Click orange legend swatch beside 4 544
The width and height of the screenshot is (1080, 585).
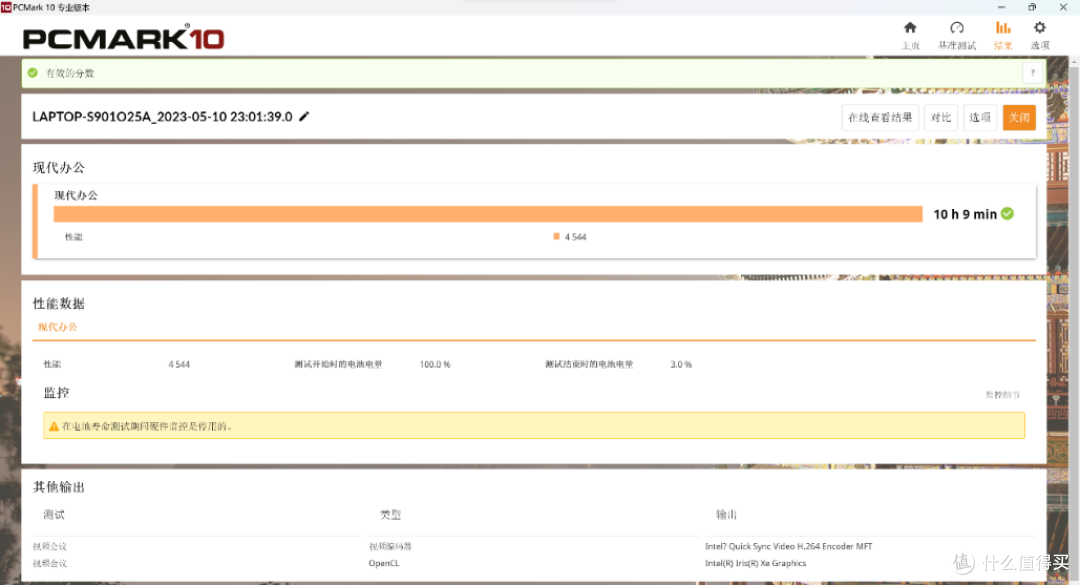556,236
